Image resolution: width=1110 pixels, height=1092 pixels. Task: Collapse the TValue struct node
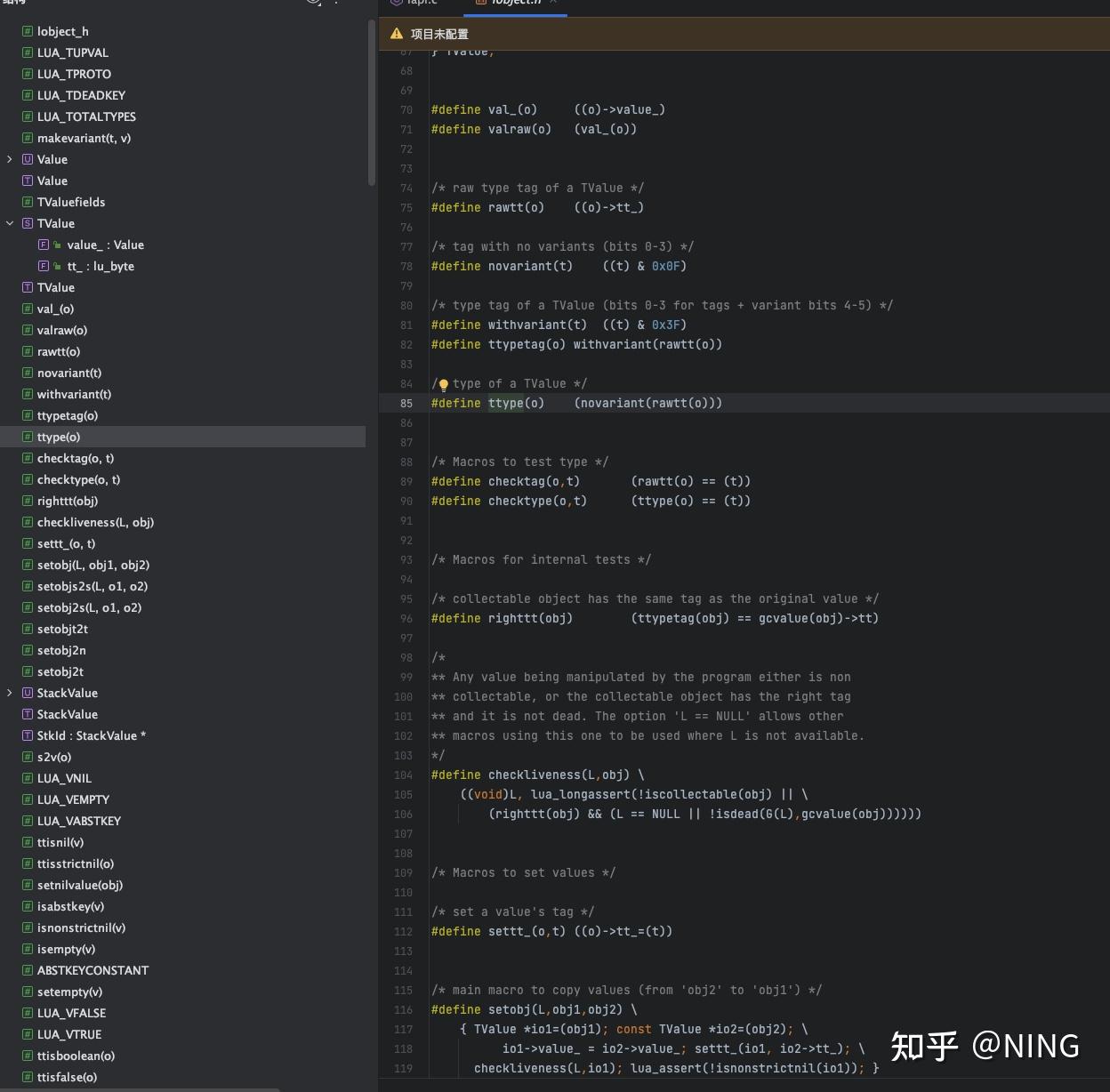tap(10, 223)
